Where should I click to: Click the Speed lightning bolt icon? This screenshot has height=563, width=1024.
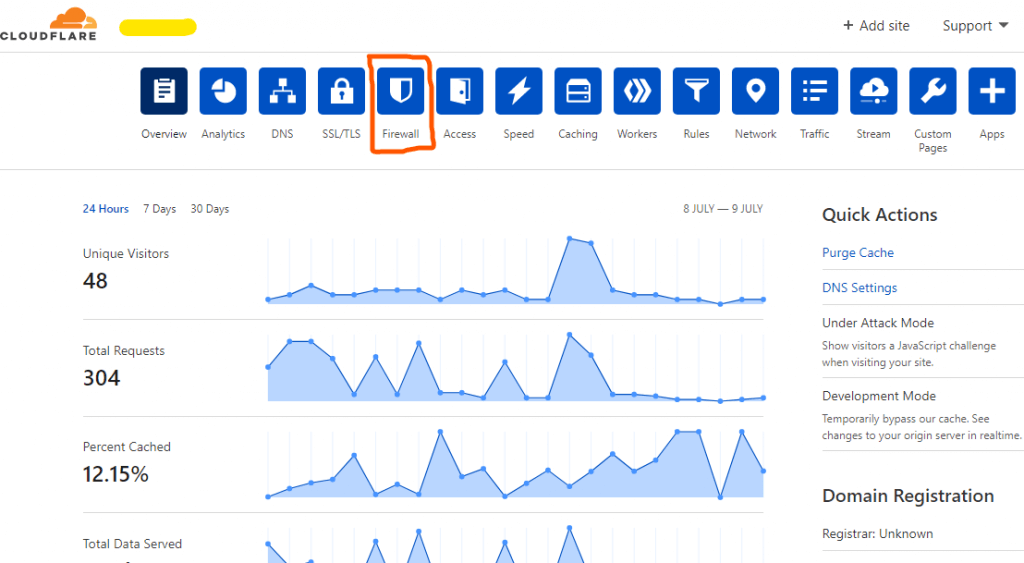(519, 92)
